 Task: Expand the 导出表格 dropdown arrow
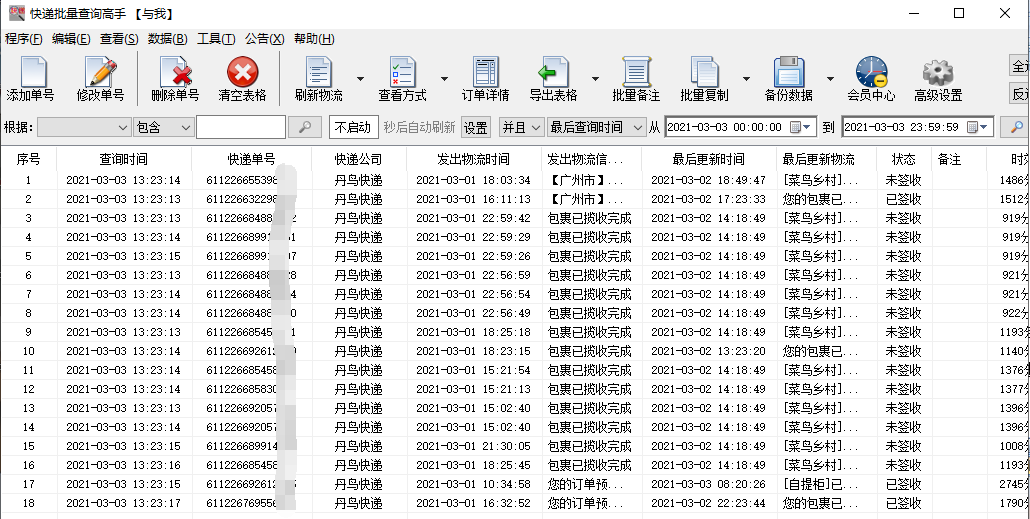595,79
